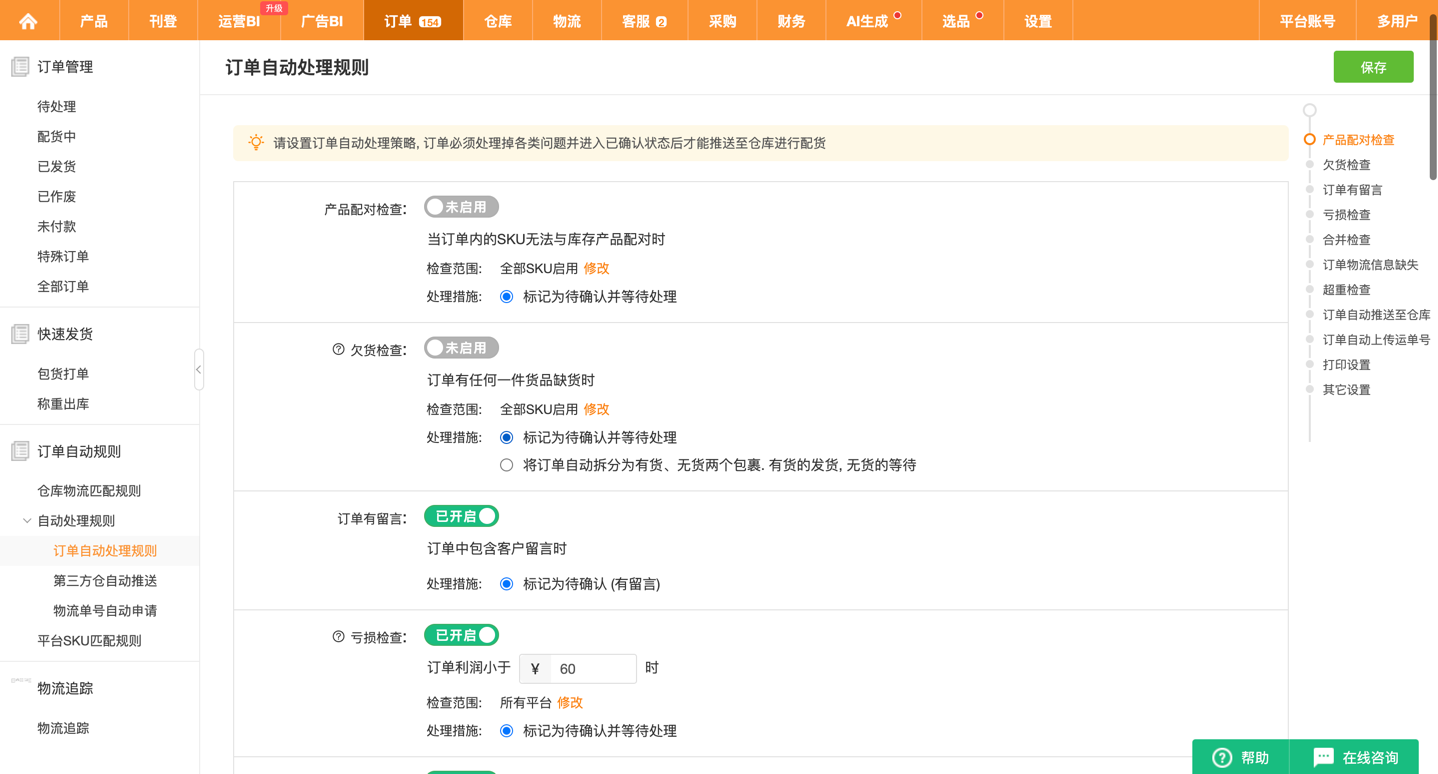Click the home icon in top navigation
1438x774 pixels.
point(28,21)
